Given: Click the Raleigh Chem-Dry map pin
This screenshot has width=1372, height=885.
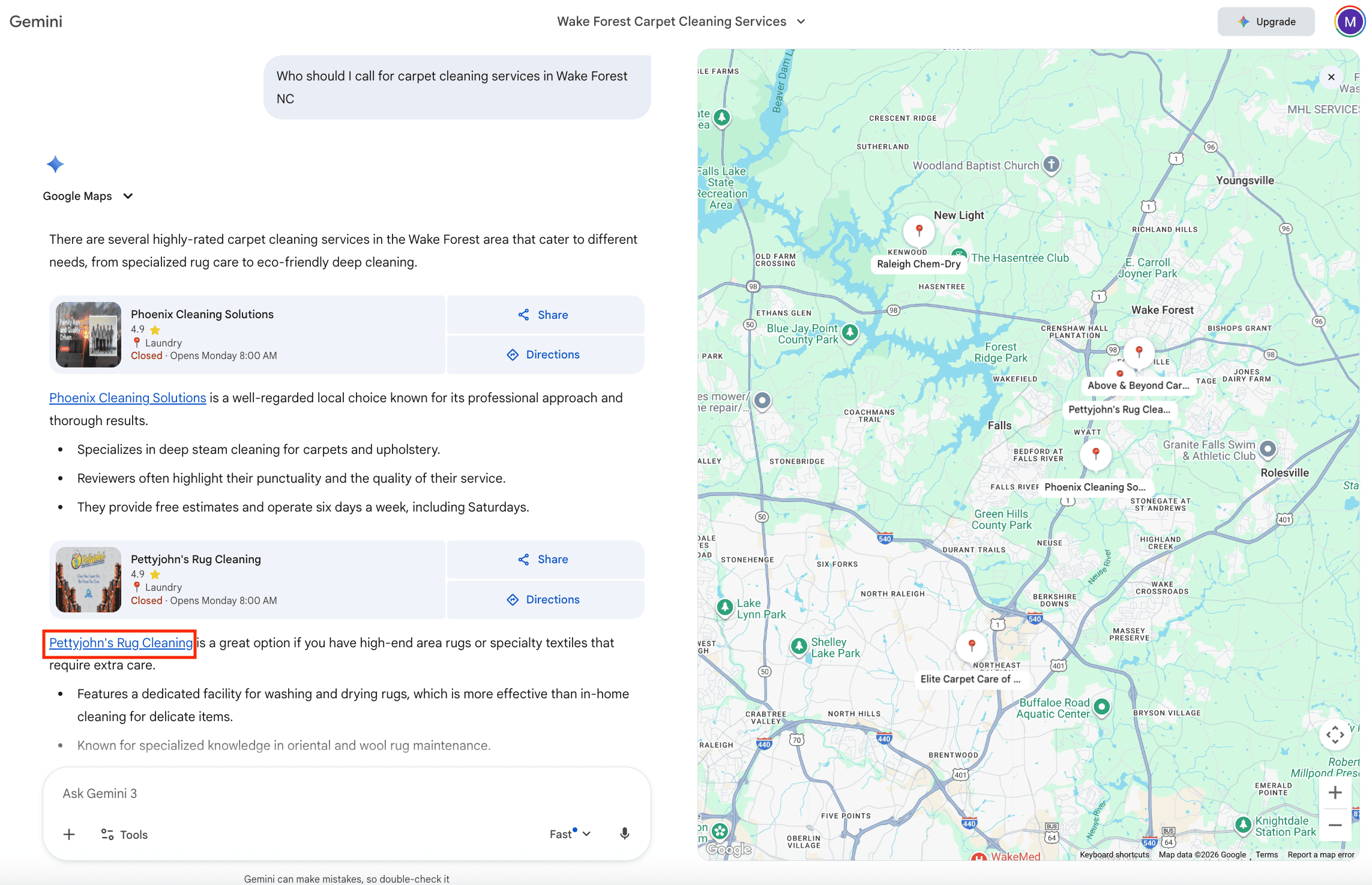Looking at the screenshot, I should [919, 229].
